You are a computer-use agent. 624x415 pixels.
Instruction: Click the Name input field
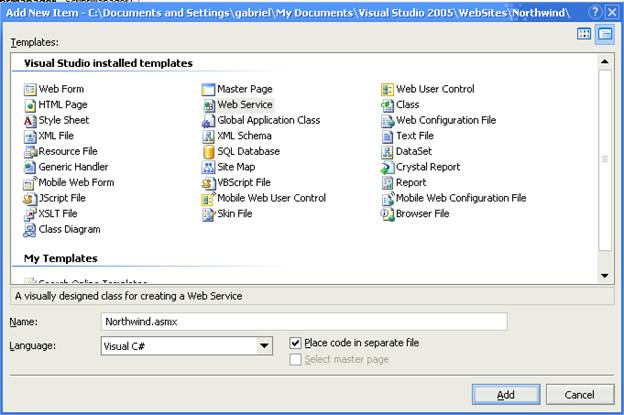[304, 321]
